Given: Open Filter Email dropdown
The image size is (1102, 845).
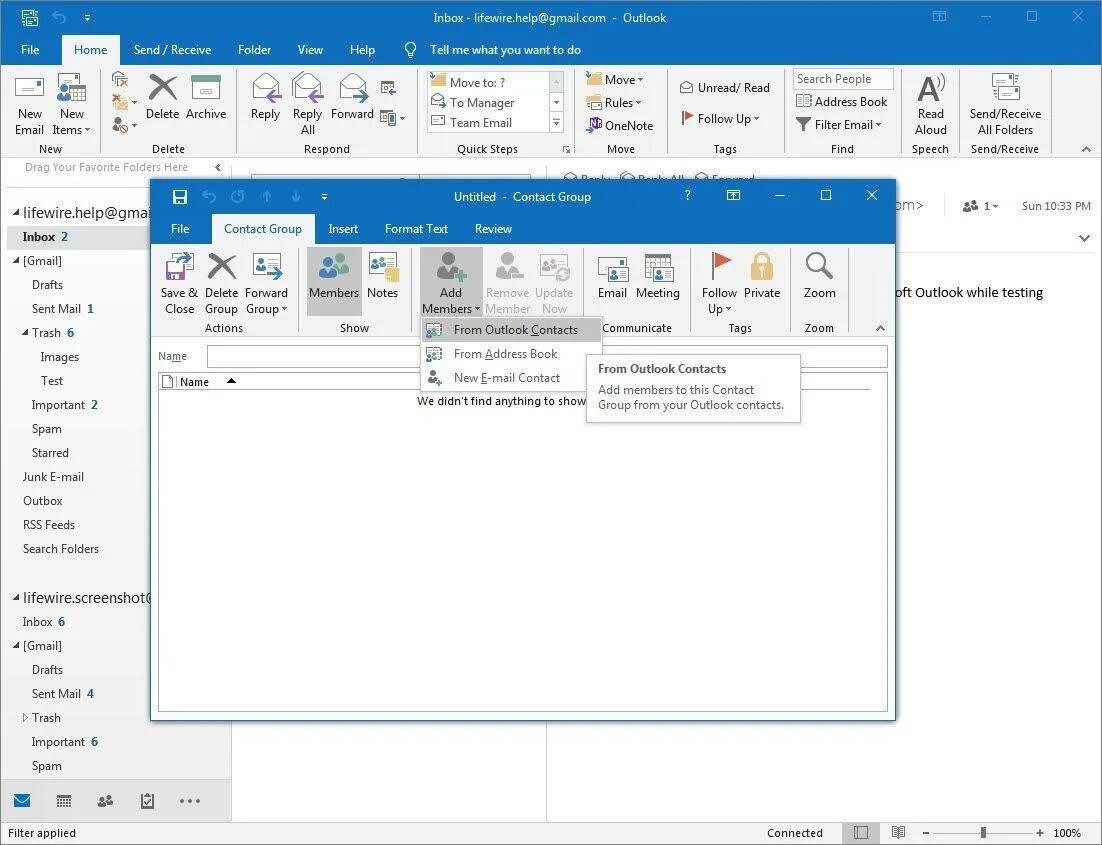Looking at the screenshot, I should pyautogui.click(x=838, y=124).
